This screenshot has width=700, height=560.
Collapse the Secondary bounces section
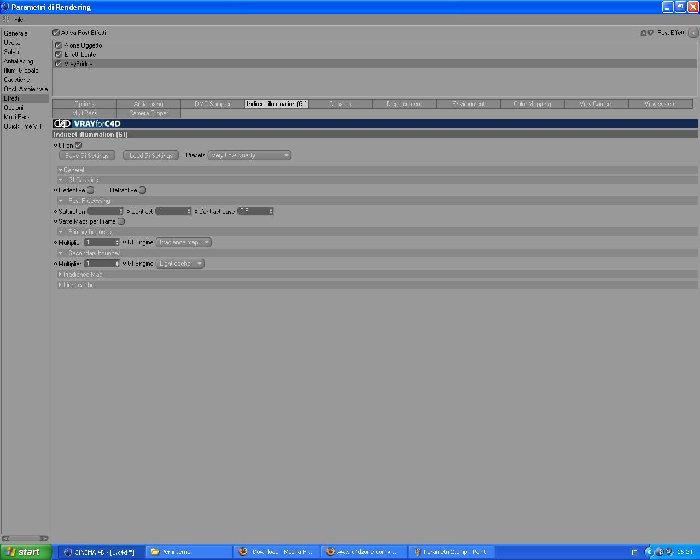coord(377,253)
